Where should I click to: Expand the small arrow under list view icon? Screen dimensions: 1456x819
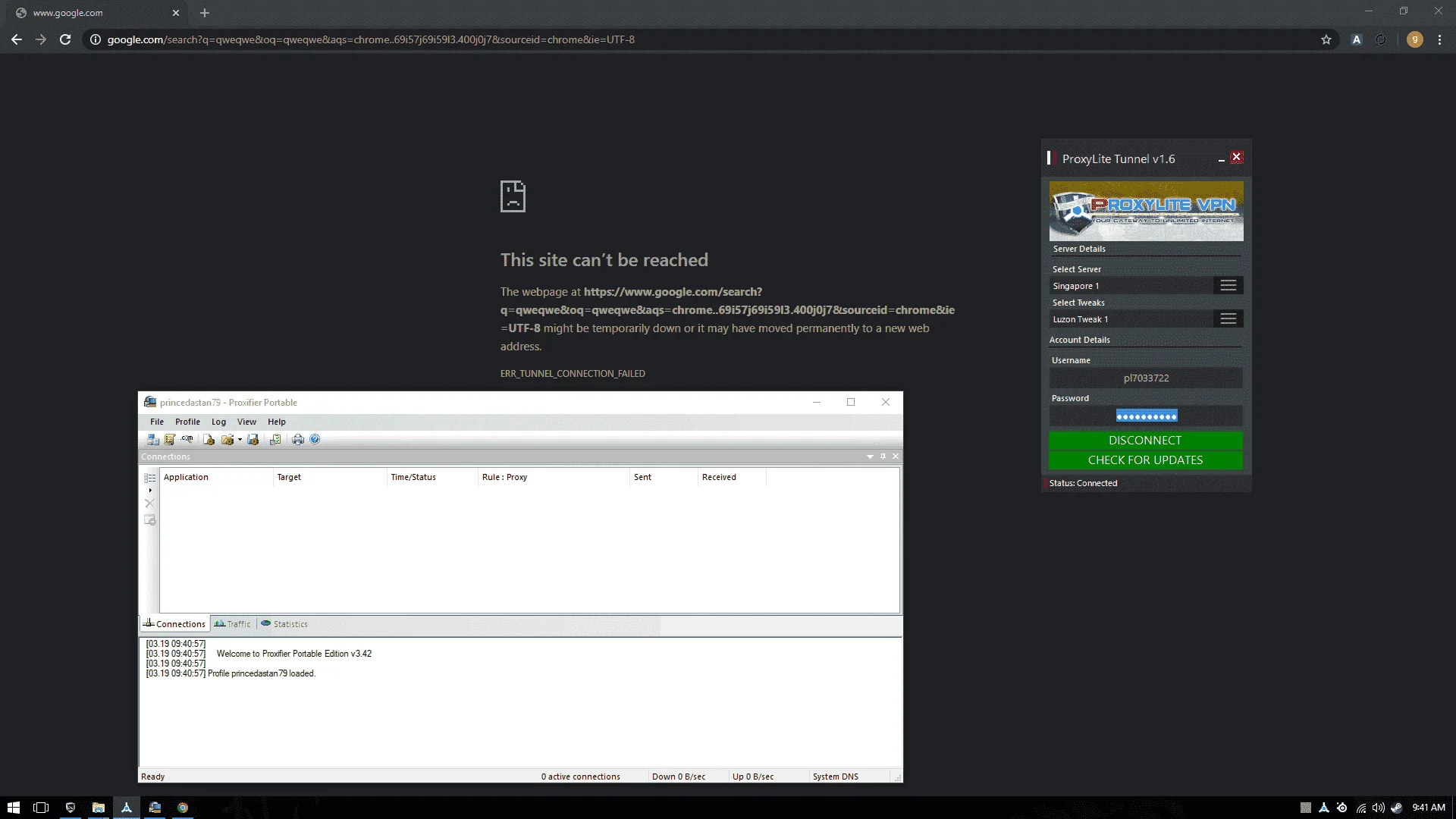[x=149, y=490]
